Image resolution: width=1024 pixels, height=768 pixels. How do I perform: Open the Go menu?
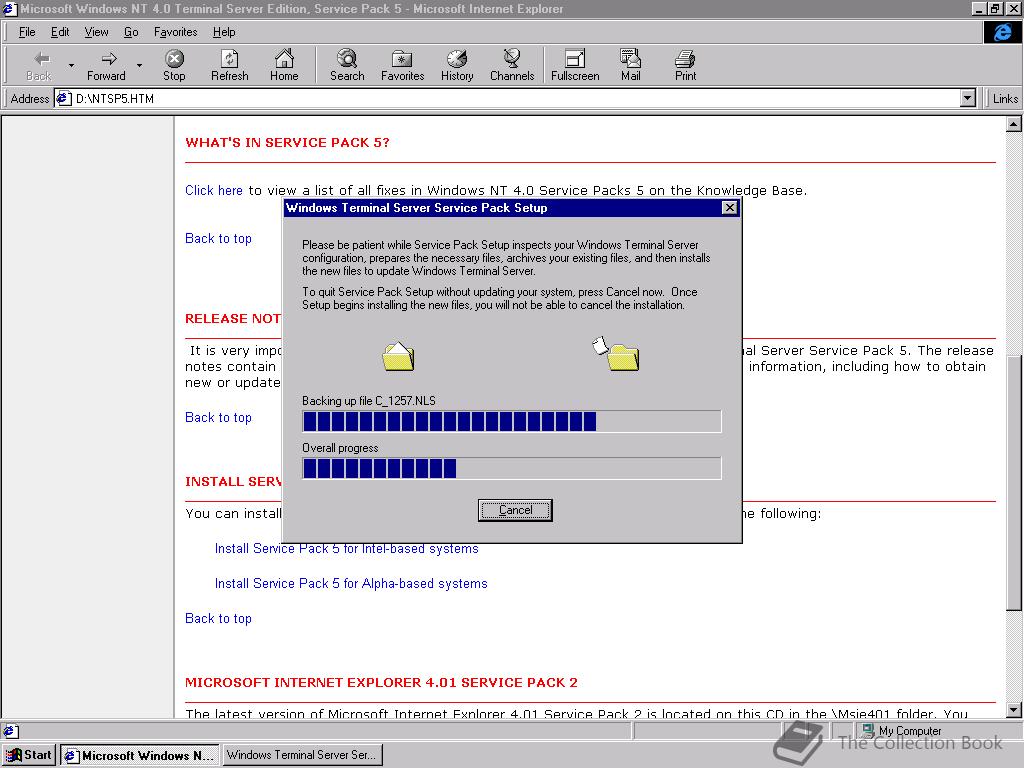(x=132, y=32)
